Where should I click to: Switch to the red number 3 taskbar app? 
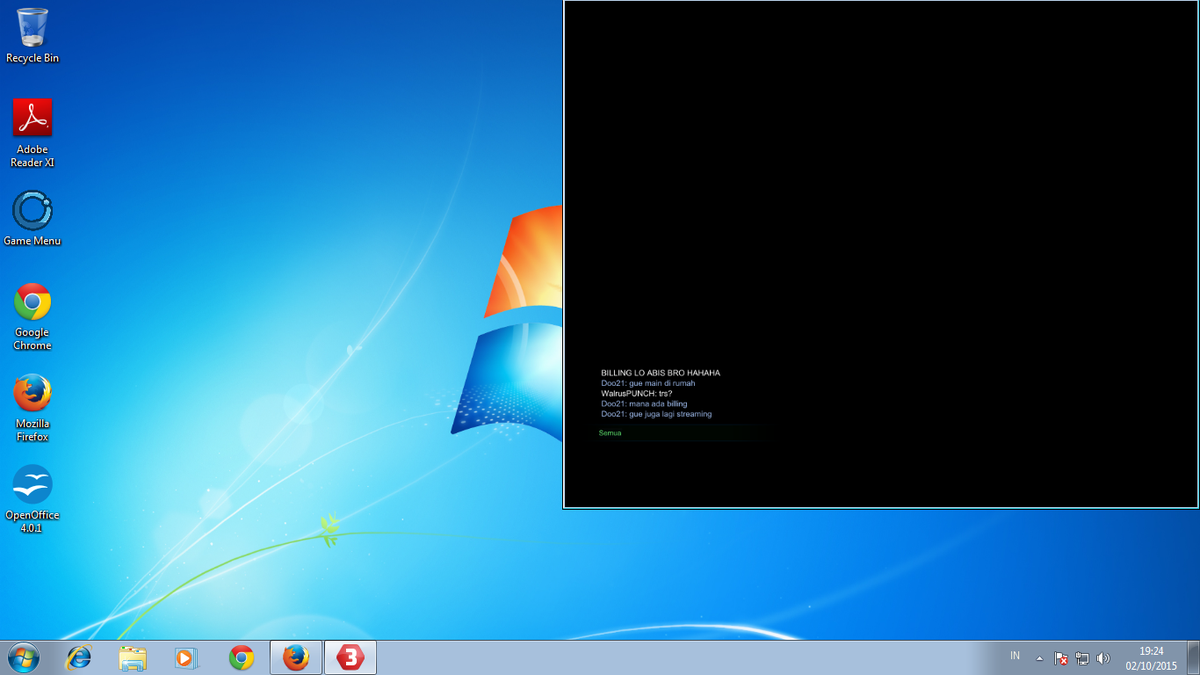point(350,657)
